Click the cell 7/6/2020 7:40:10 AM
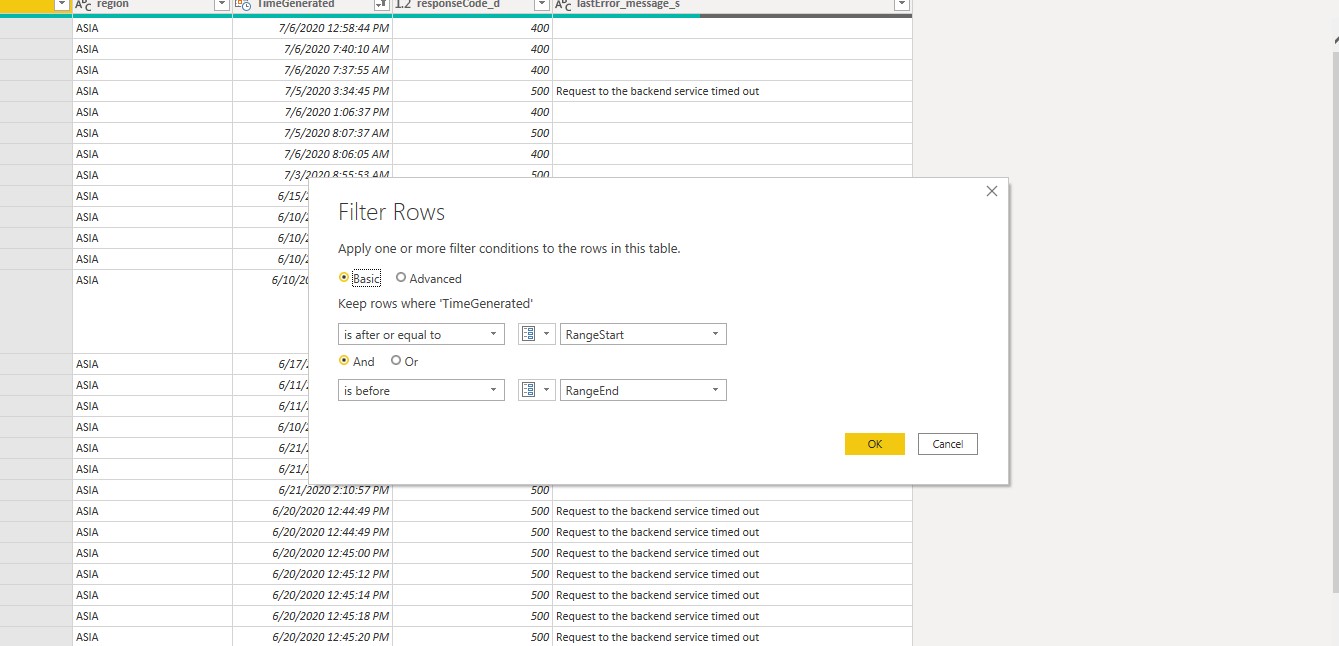Viewport: 1339px width, 646px height. [x=312, y=49]
